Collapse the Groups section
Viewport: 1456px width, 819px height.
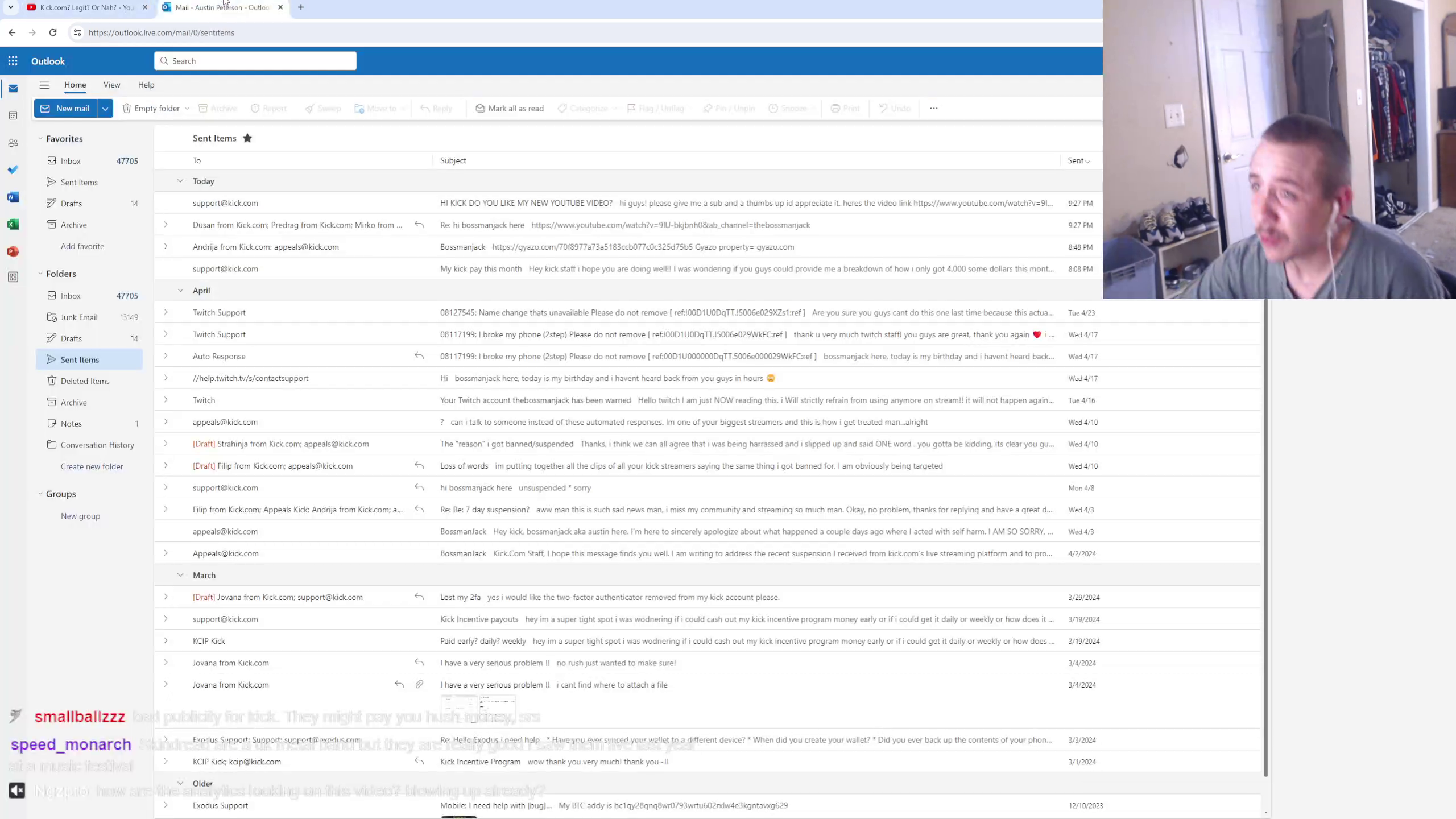tap(40, 494)
